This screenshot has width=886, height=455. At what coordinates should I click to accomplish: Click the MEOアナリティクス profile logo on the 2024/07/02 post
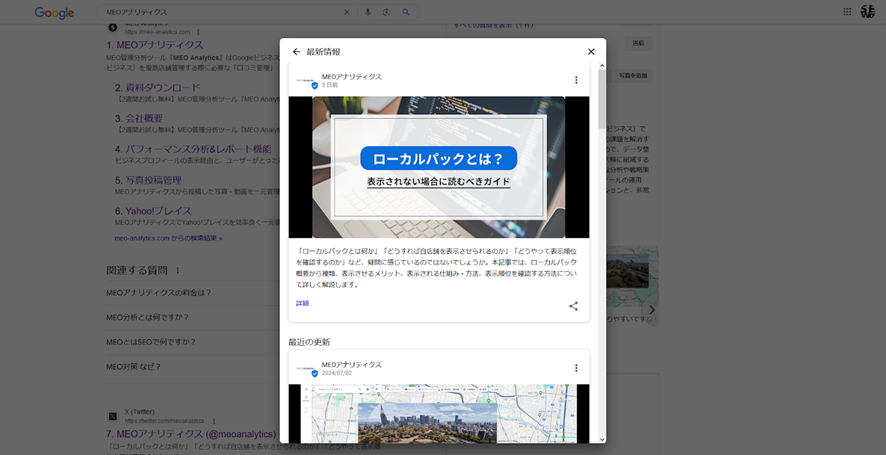[307, 369]
